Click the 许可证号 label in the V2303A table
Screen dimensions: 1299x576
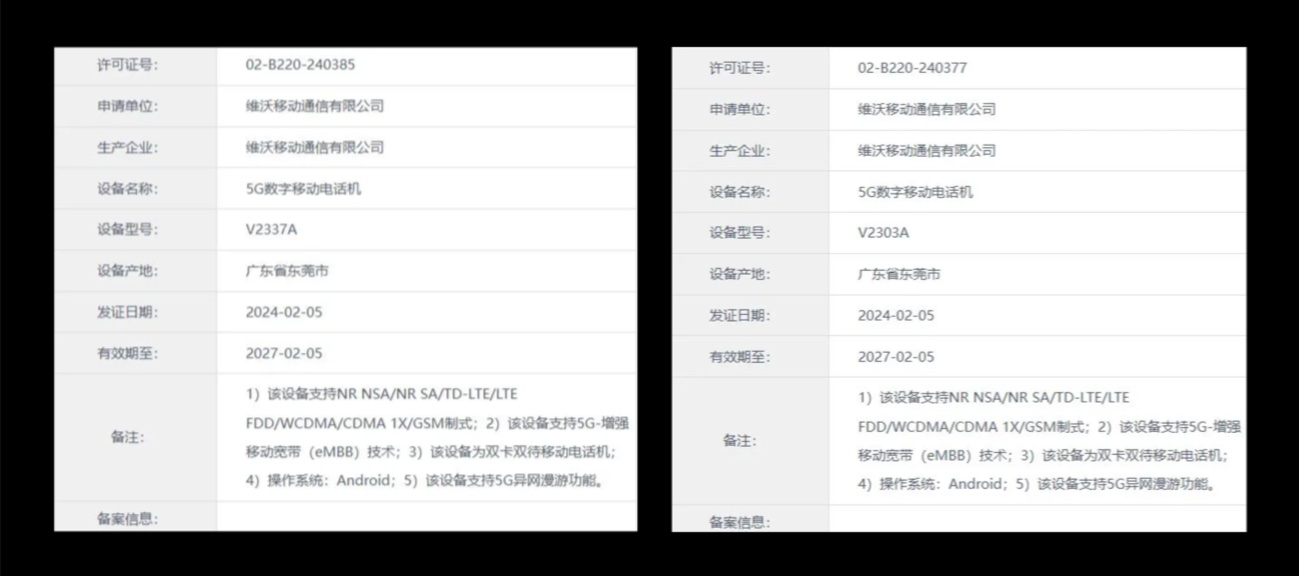(x=739, y=68)
